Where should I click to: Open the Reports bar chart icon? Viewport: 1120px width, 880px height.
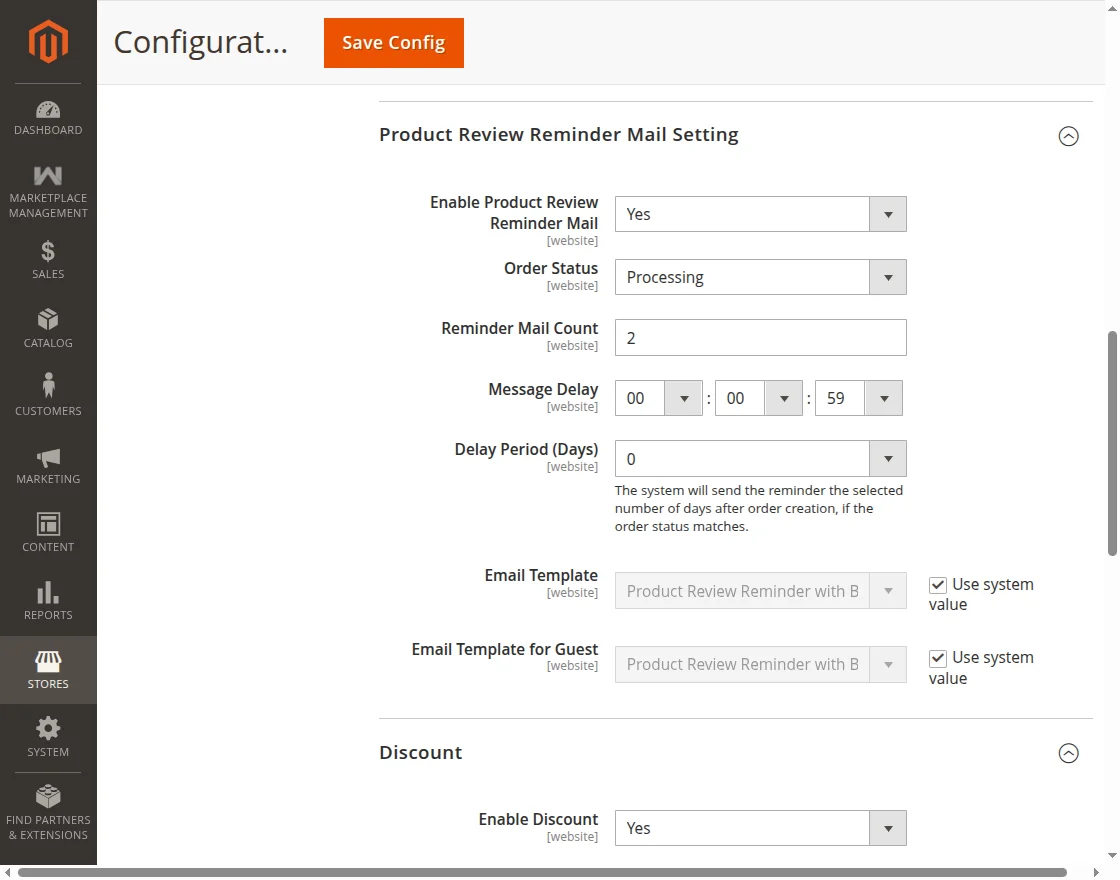pos(48,592)
